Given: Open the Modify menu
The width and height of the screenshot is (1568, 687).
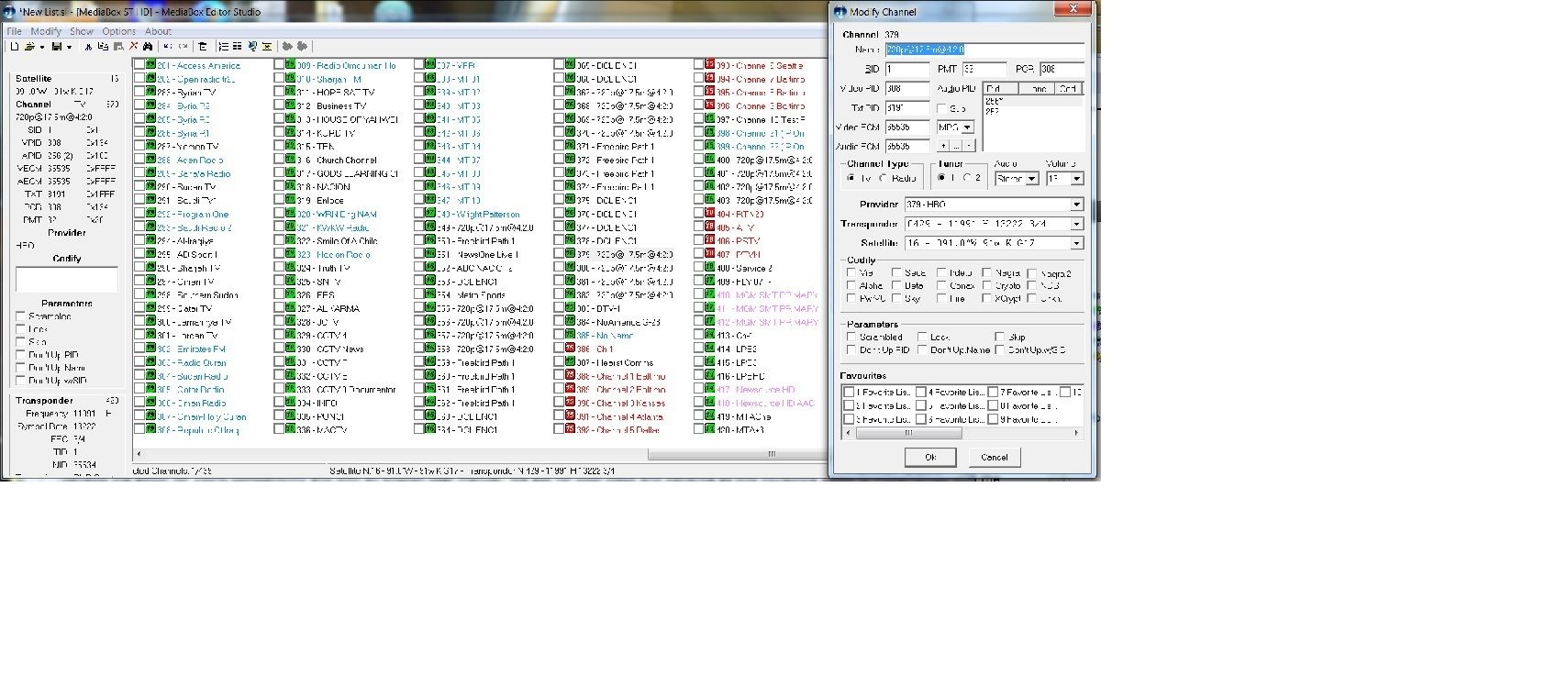Looking at the screenshot, I should [46, 31].
